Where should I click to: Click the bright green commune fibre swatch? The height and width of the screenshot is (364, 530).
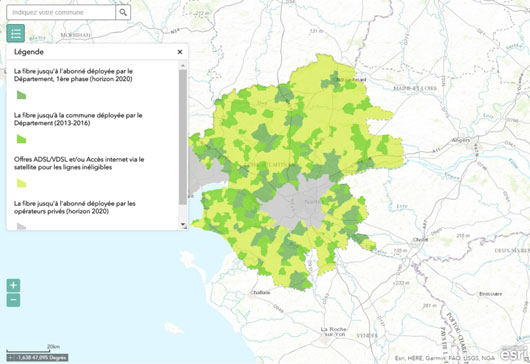coord(21,139)
